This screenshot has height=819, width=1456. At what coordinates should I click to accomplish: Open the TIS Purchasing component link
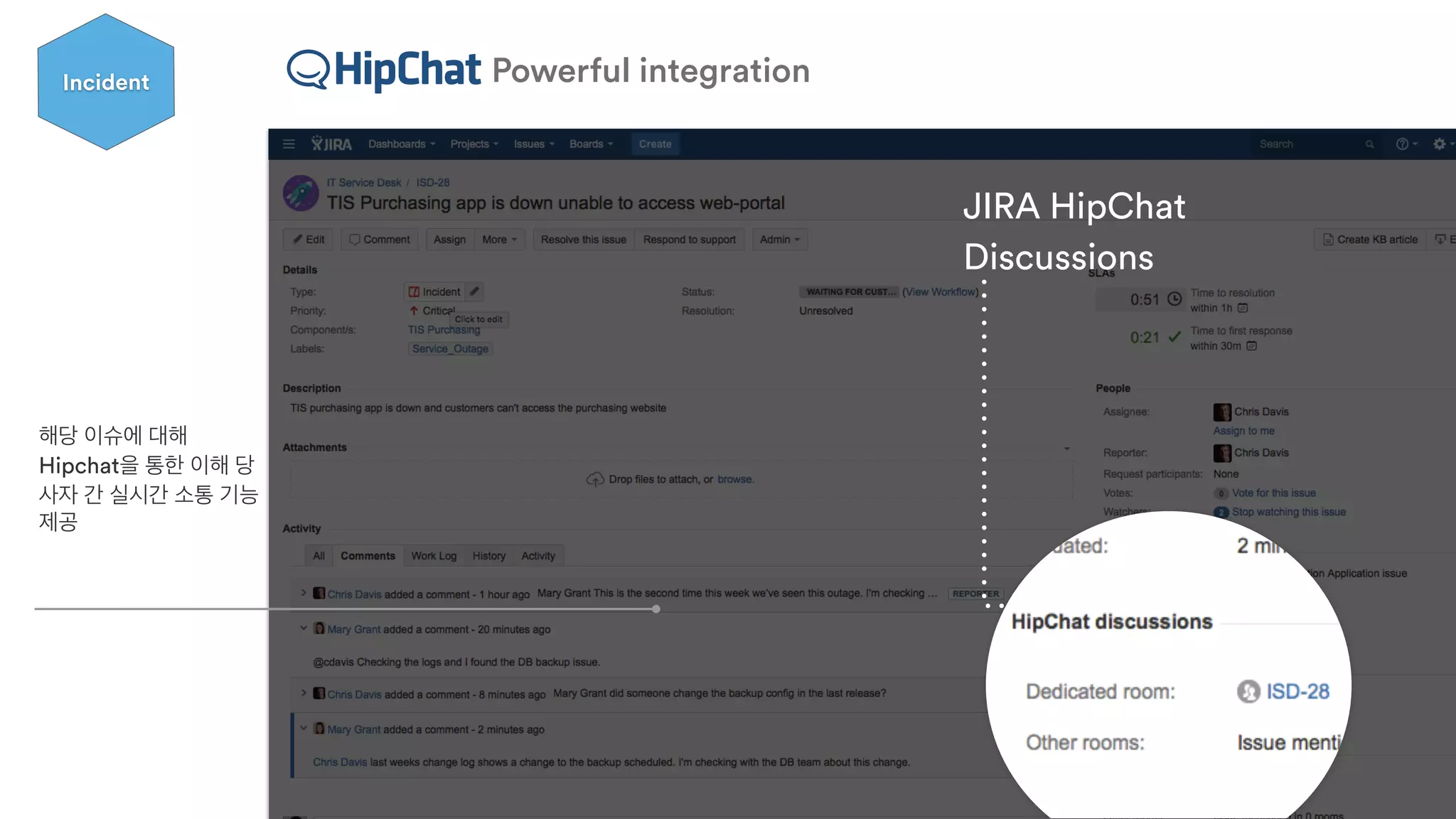click(444, 330)
